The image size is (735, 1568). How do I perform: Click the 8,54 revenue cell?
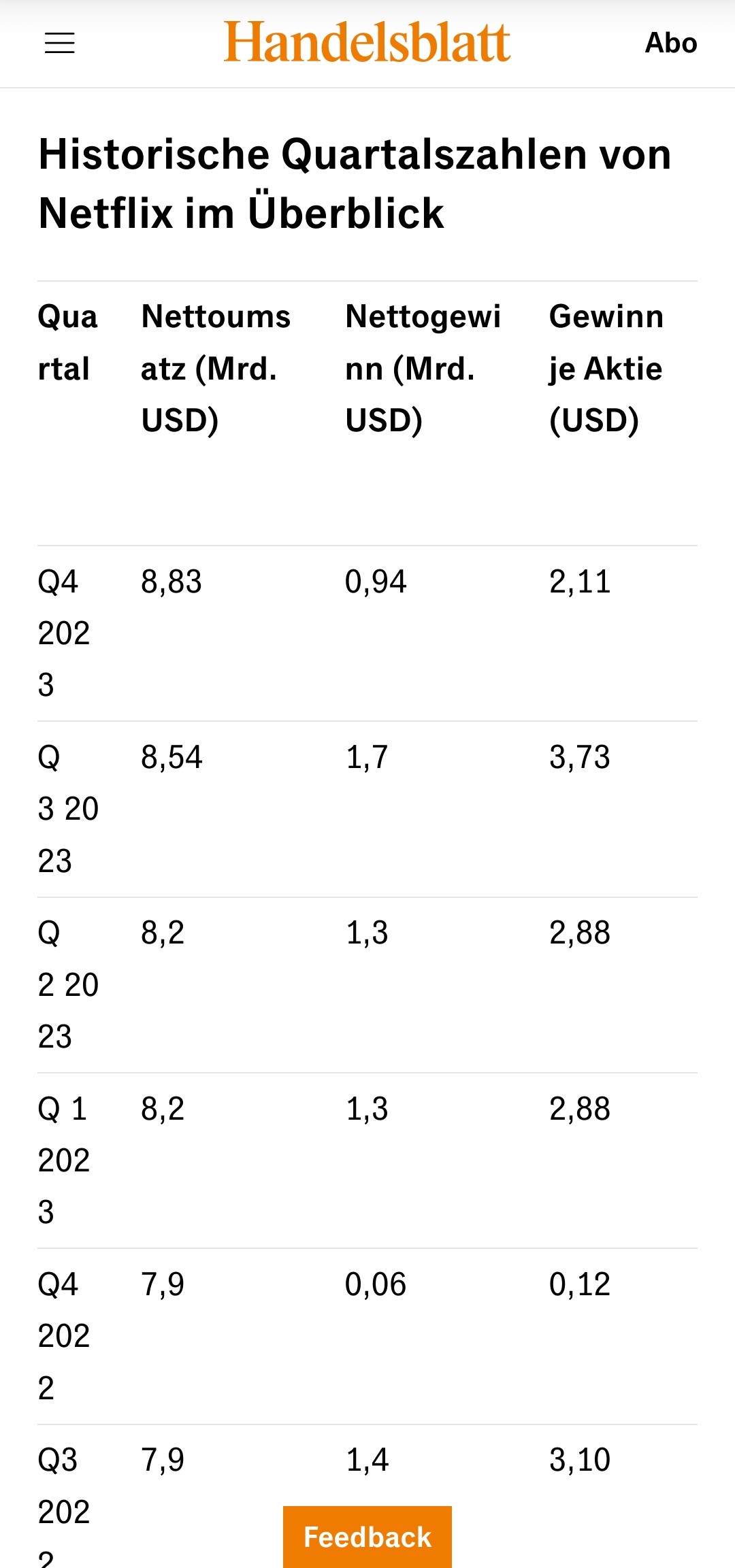pyautogui.click(x=171, y=758)
